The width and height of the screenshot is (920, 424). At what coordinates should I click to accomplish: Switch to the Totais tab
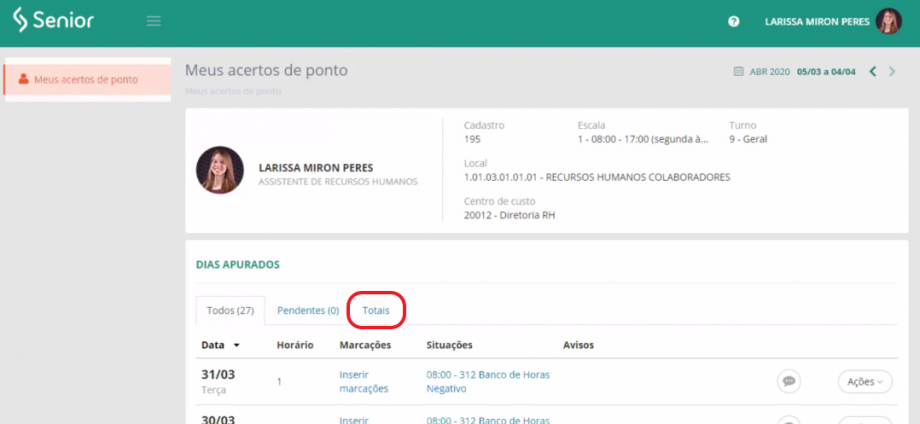coord(376,311)
